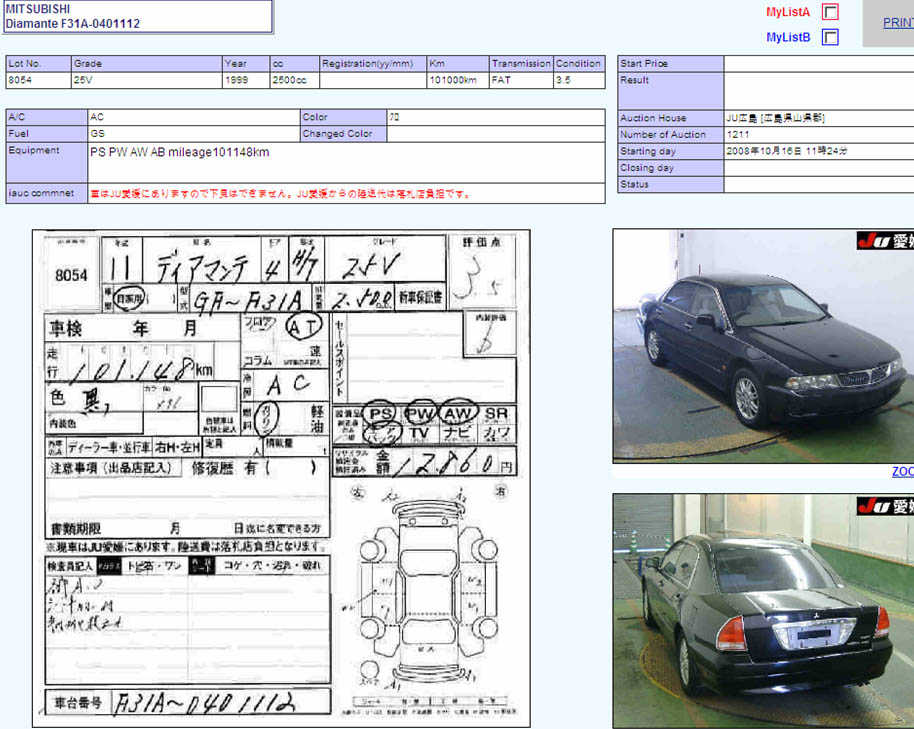Screen dimensions: 914x729
Task: Click the Result header cell
Action: [671, 91]
